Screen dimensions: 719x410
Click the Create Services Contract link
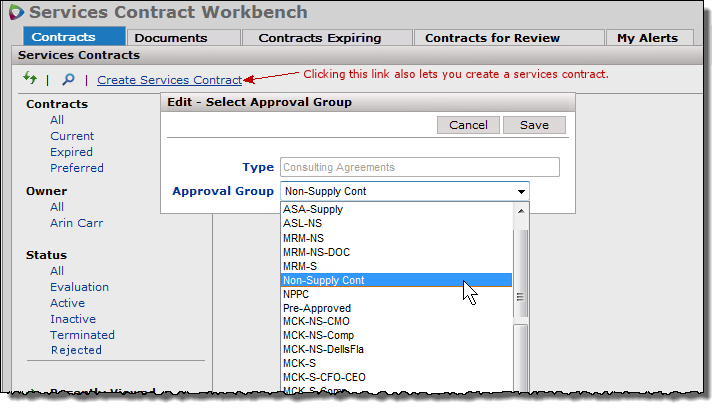[169, 80]
